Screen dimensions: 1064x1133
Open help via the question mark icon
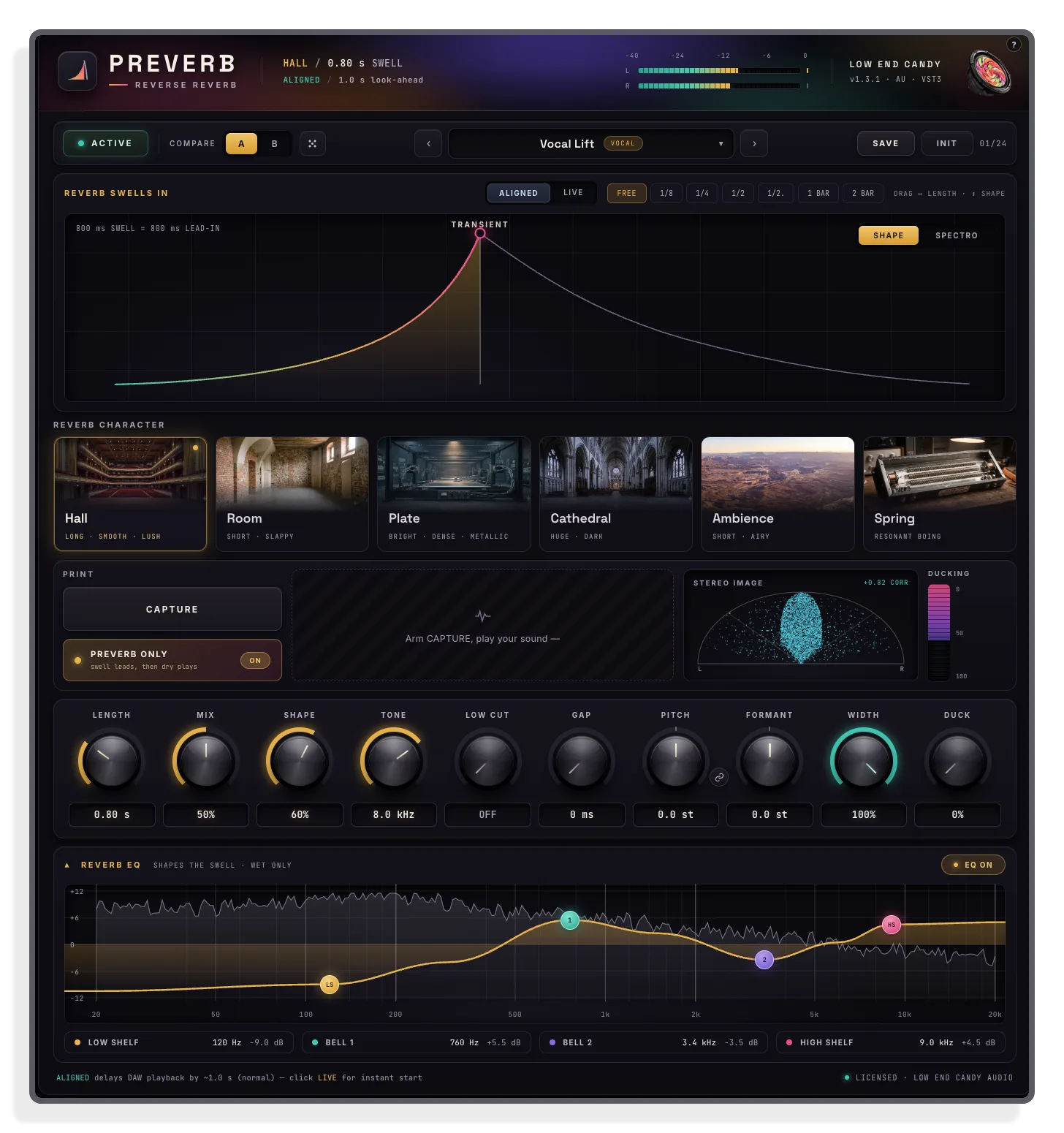[x=1014, y=45]
